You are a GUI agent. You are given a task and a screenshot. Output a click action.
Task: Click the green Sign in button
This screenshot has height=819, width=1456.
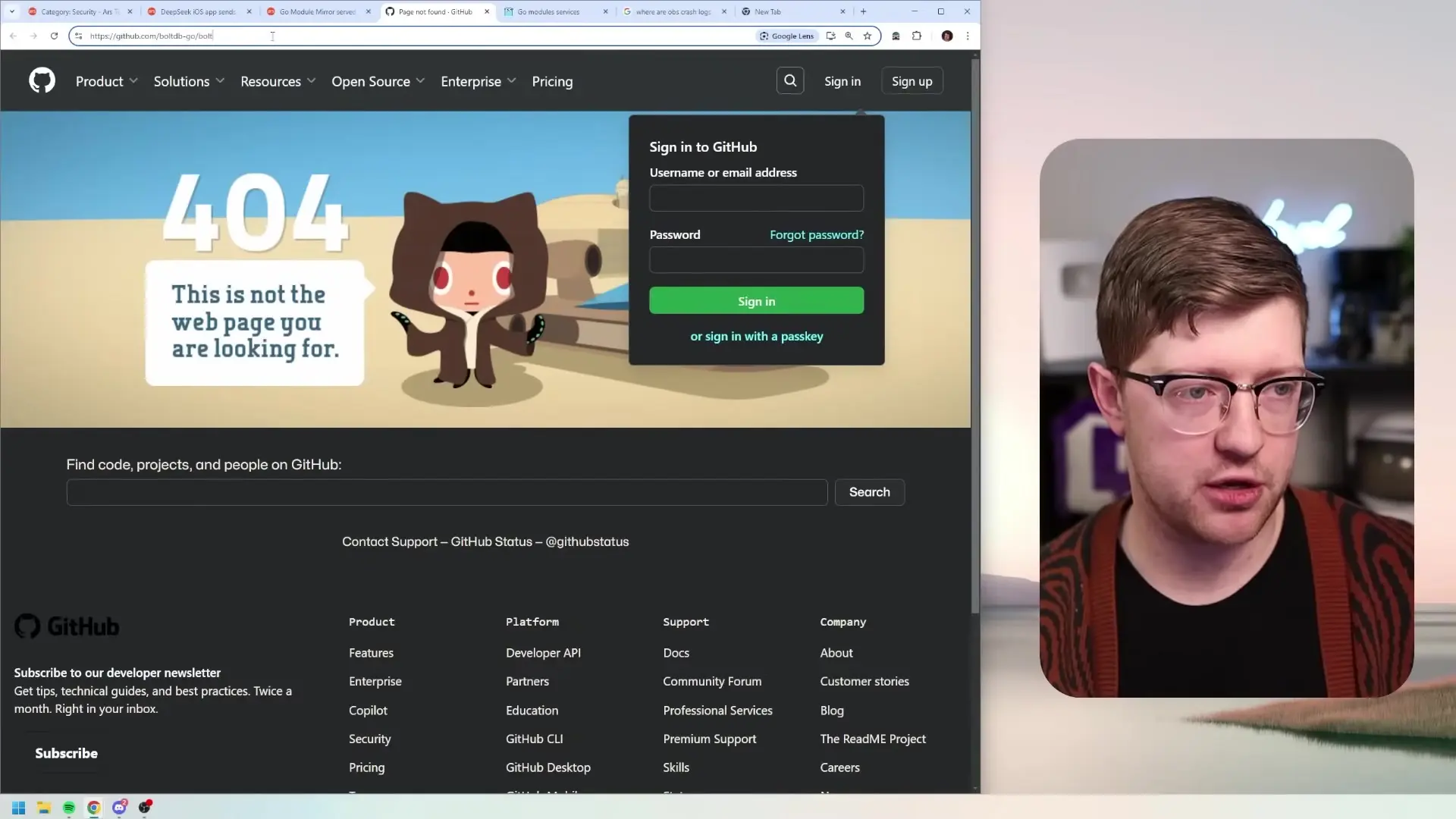pyautogui.click(x=756, y=301)
